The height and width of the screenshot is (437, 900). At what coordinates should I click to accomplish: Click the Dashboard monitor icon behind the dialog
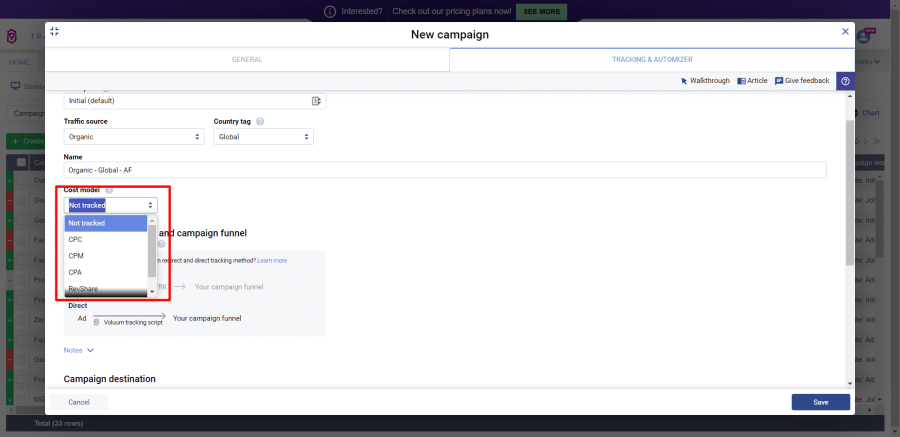tap(15, 86)
